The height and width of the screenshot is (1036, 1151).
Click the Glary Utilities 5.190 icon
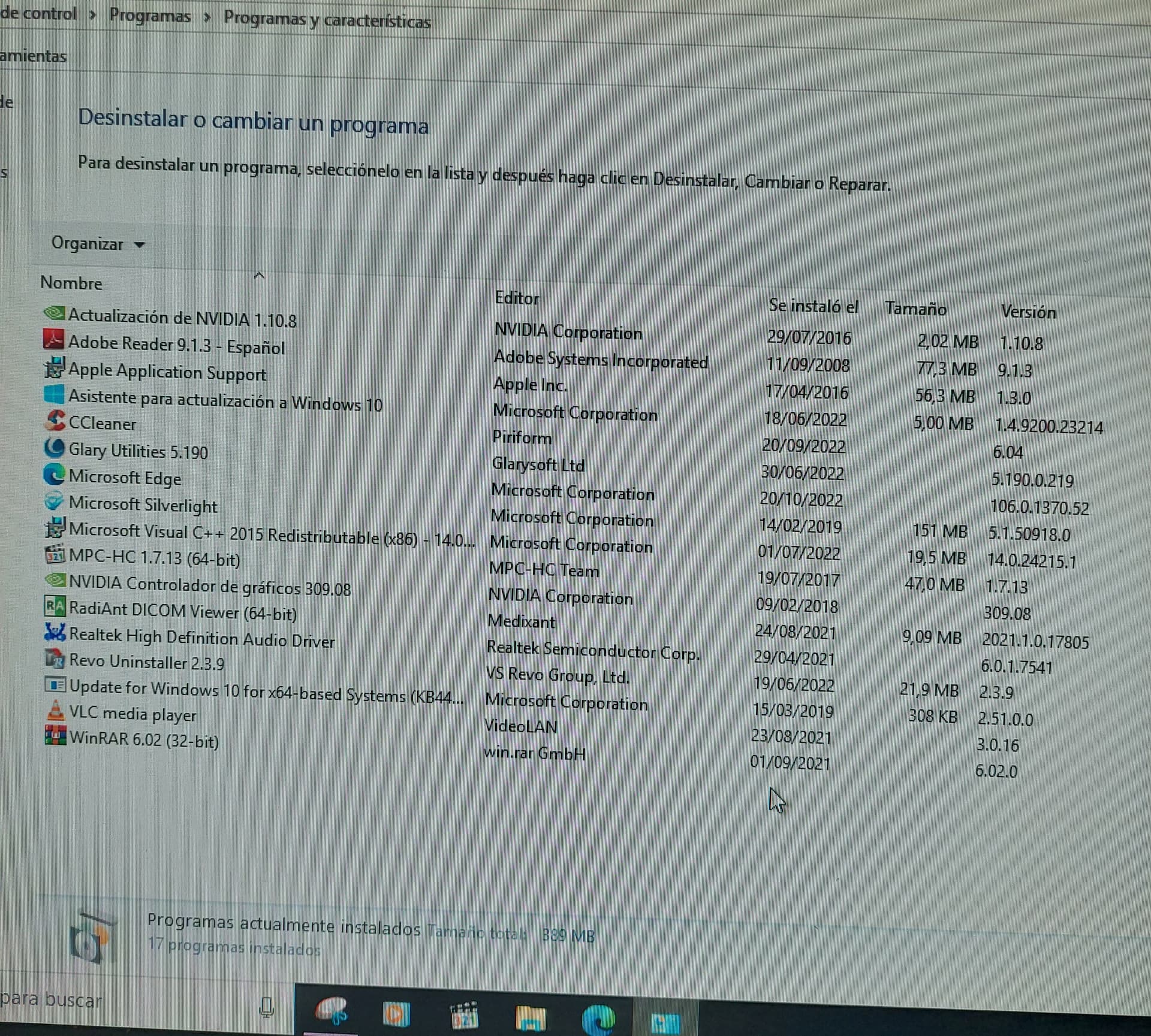(55, 448)
